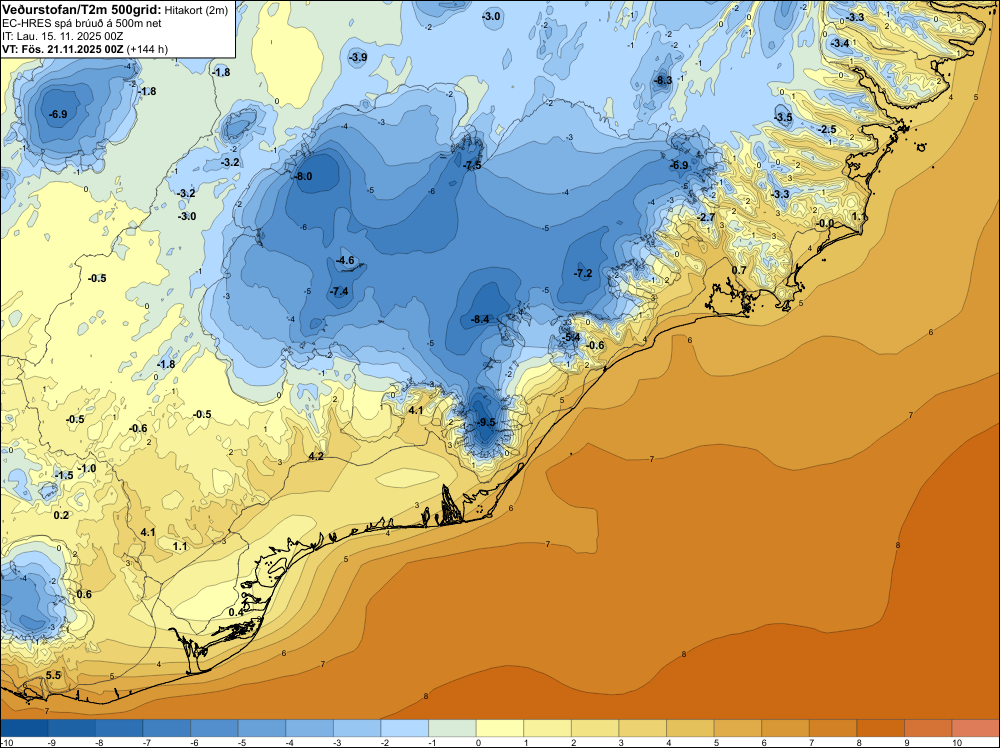Click the -3.4 temperature label
Image resolution: width=1000 pixels, height=748 pixels.
[840, 43]
